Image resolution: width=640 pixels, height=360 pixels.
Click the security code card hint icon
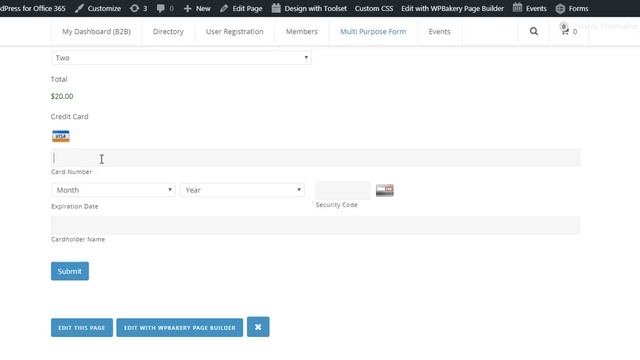(x=384, y=190)
